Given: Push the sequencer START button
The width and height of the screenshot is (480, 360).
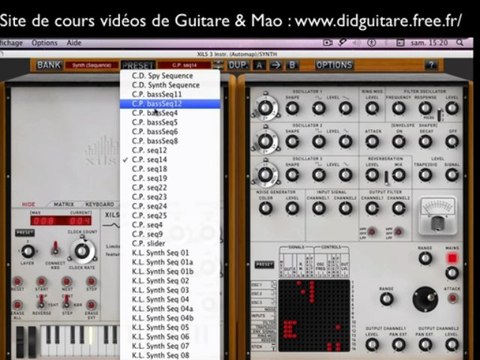Looking at the screenshot, I should tap(41, 282).
